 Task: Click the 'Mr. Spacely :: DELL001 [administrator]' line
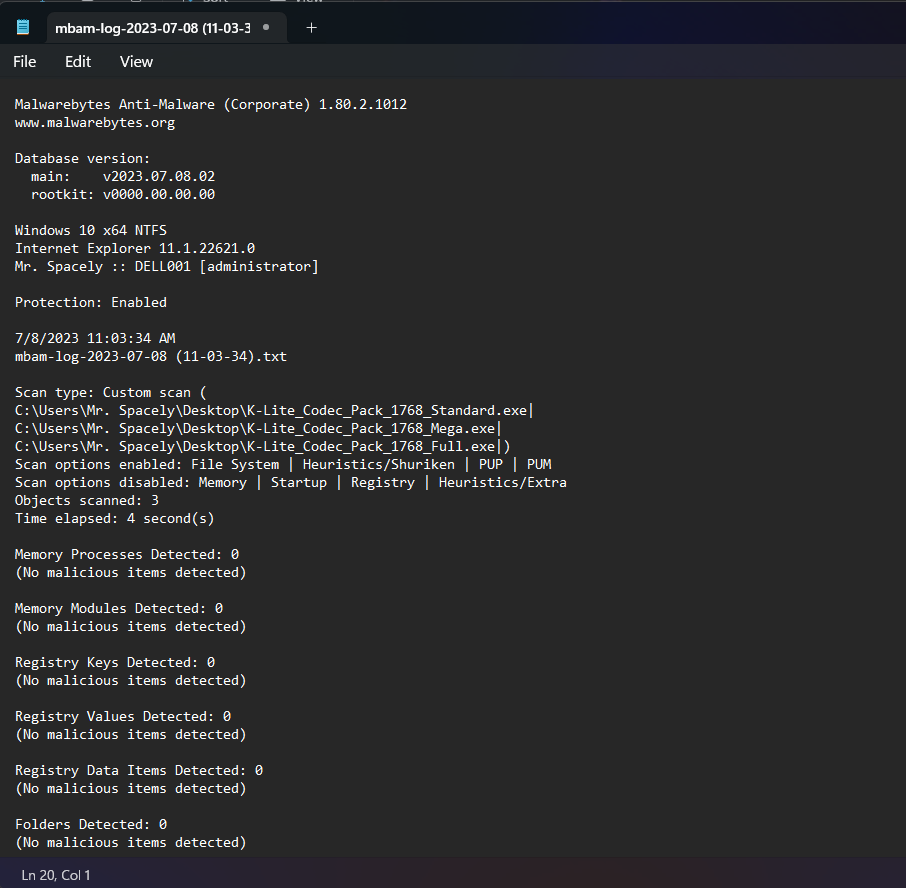(167, 266)
